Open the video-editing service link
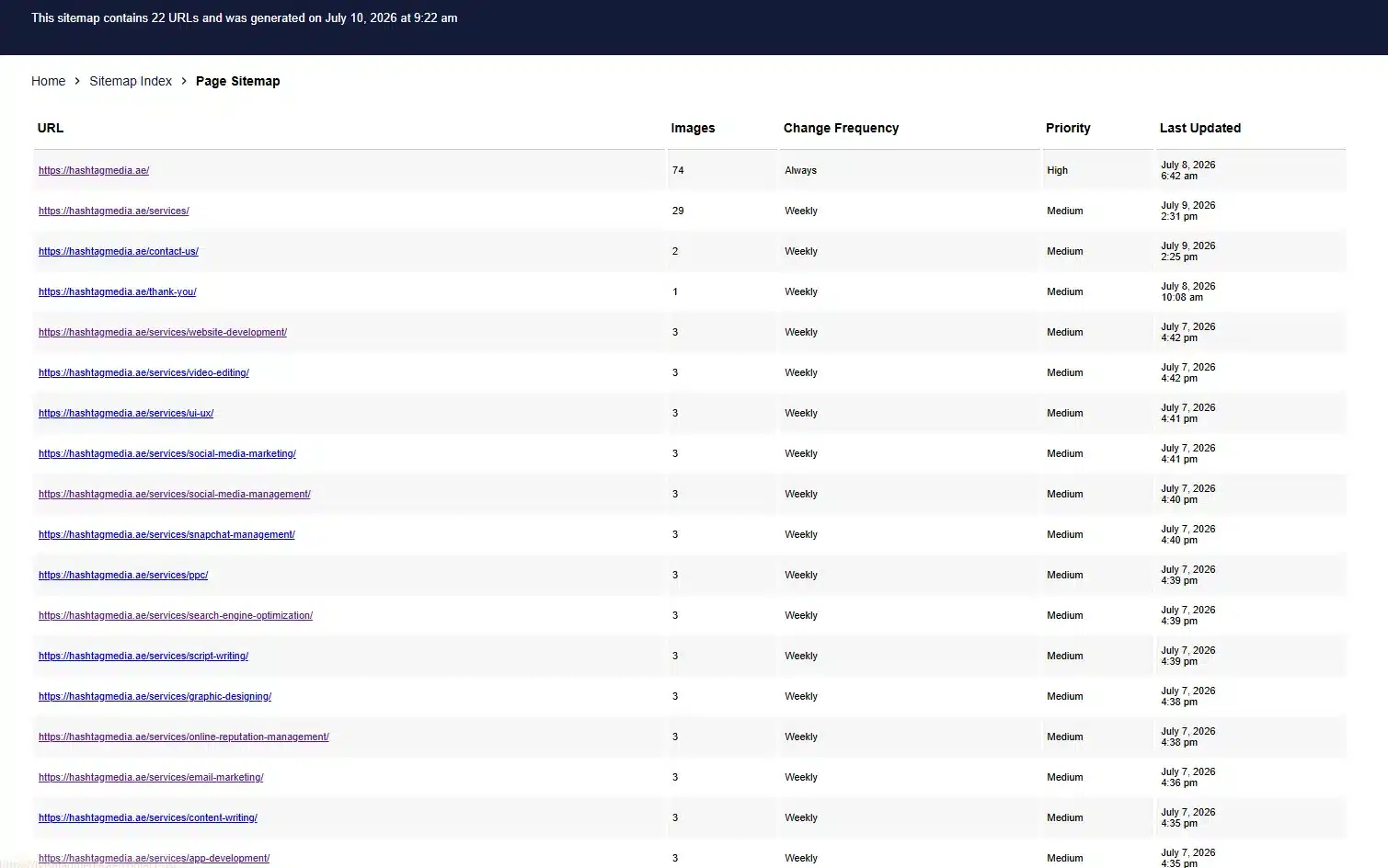Viewport: 1388px width, 868px height. pyautogui.click(x=143, y=372)
